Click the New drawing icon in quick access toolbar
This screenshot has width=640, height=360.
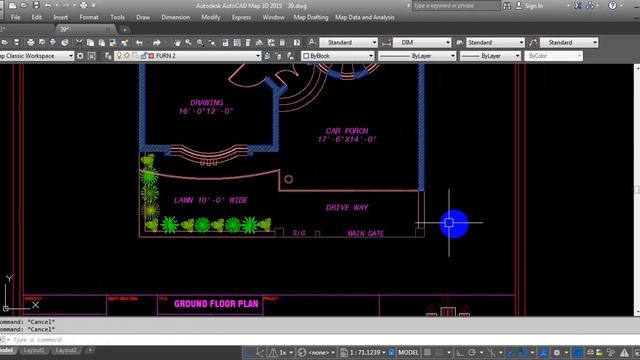[13, 5]
